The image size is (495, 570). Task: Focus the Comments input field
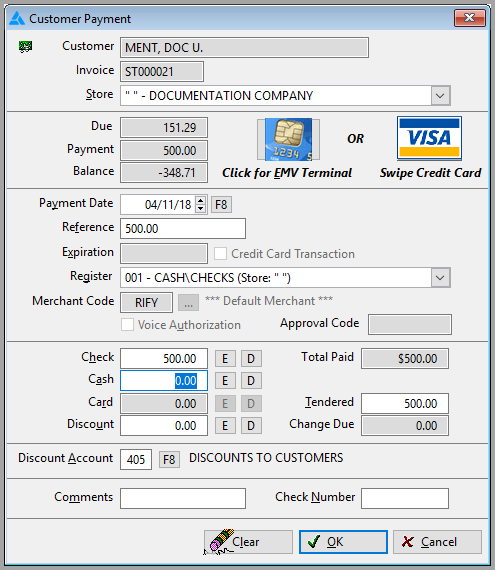[183, 498]
